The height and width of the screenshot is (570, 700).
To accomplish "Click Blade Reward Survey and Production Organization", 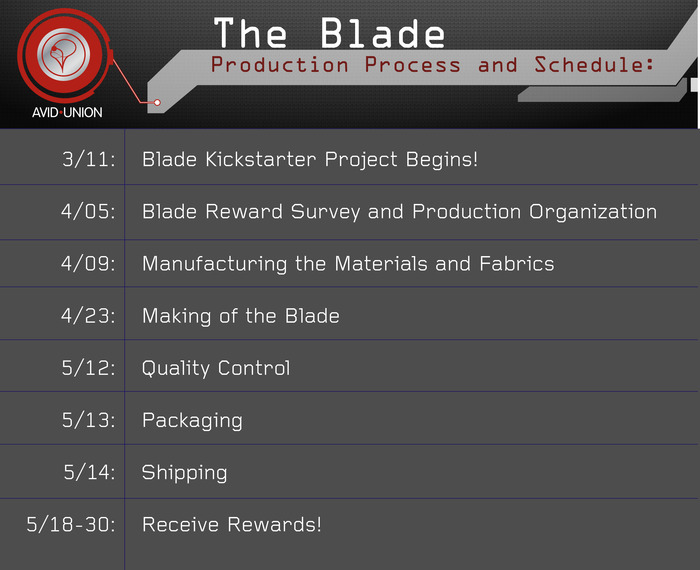I will 400,212.
